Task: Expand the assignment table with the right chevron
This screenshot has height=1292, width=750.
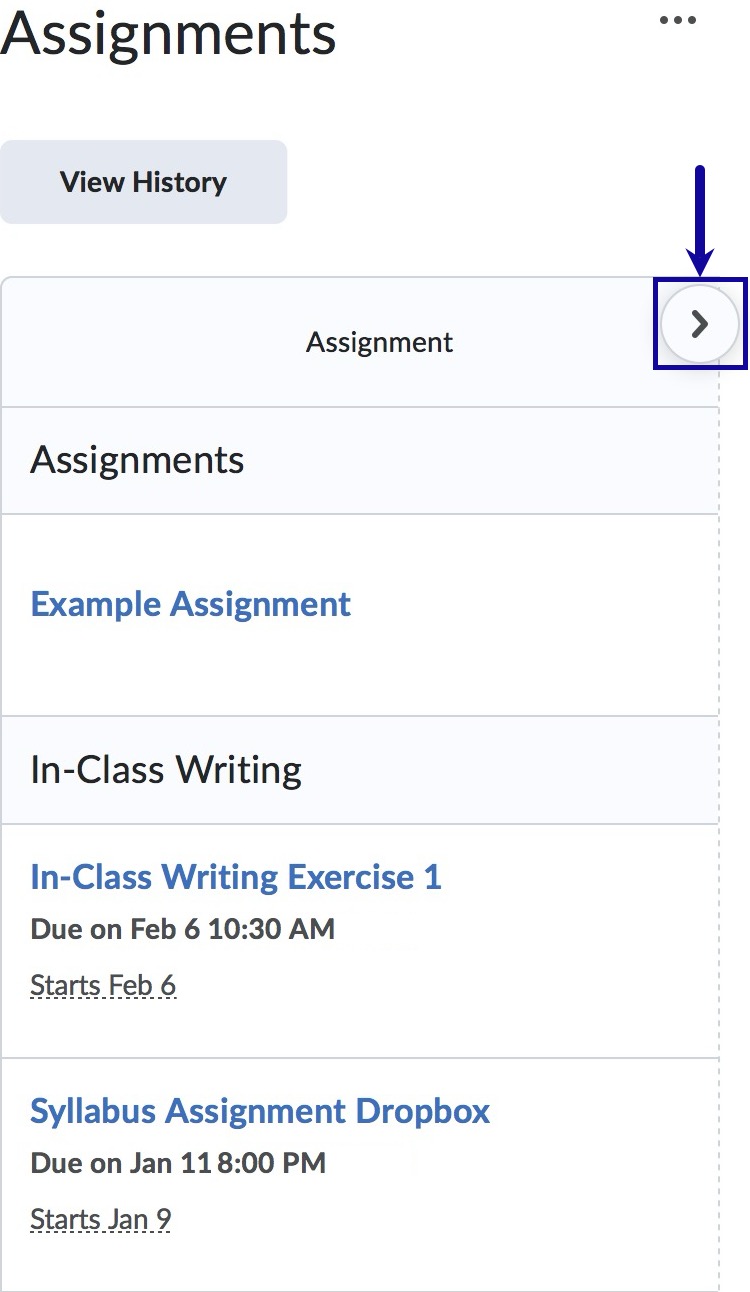Action: (x=699, y=324)
